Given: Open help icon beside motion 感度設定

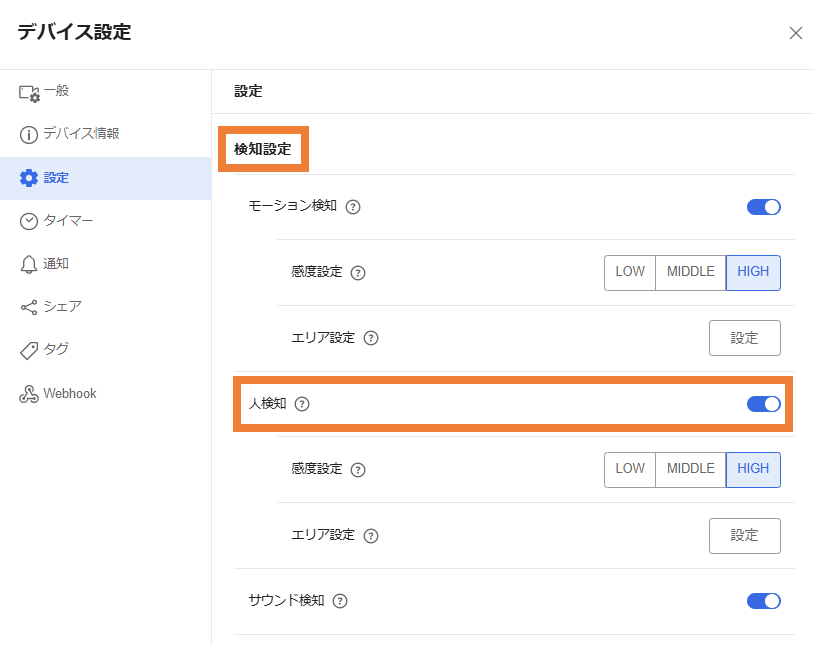Looking at the screenshot, I should (x=358, y=273).
